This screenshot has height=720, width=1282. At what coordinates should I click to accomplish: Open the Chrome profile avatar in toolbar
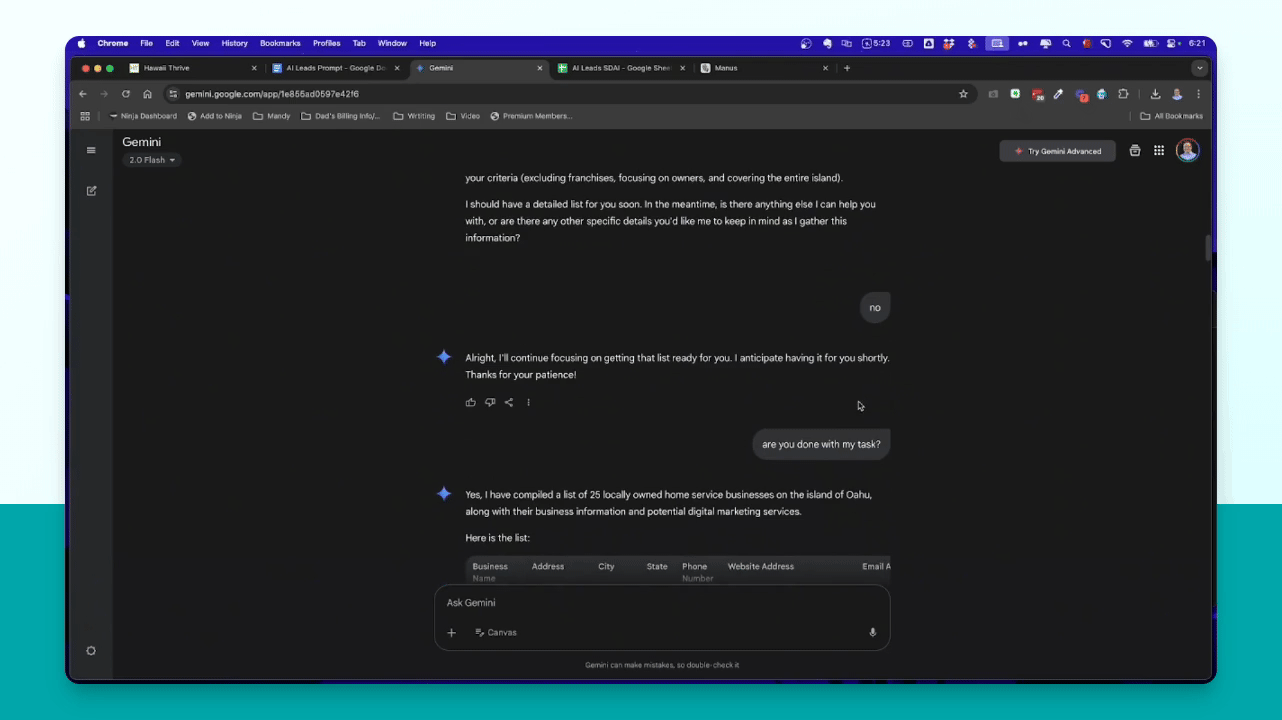coord(1177,94)
